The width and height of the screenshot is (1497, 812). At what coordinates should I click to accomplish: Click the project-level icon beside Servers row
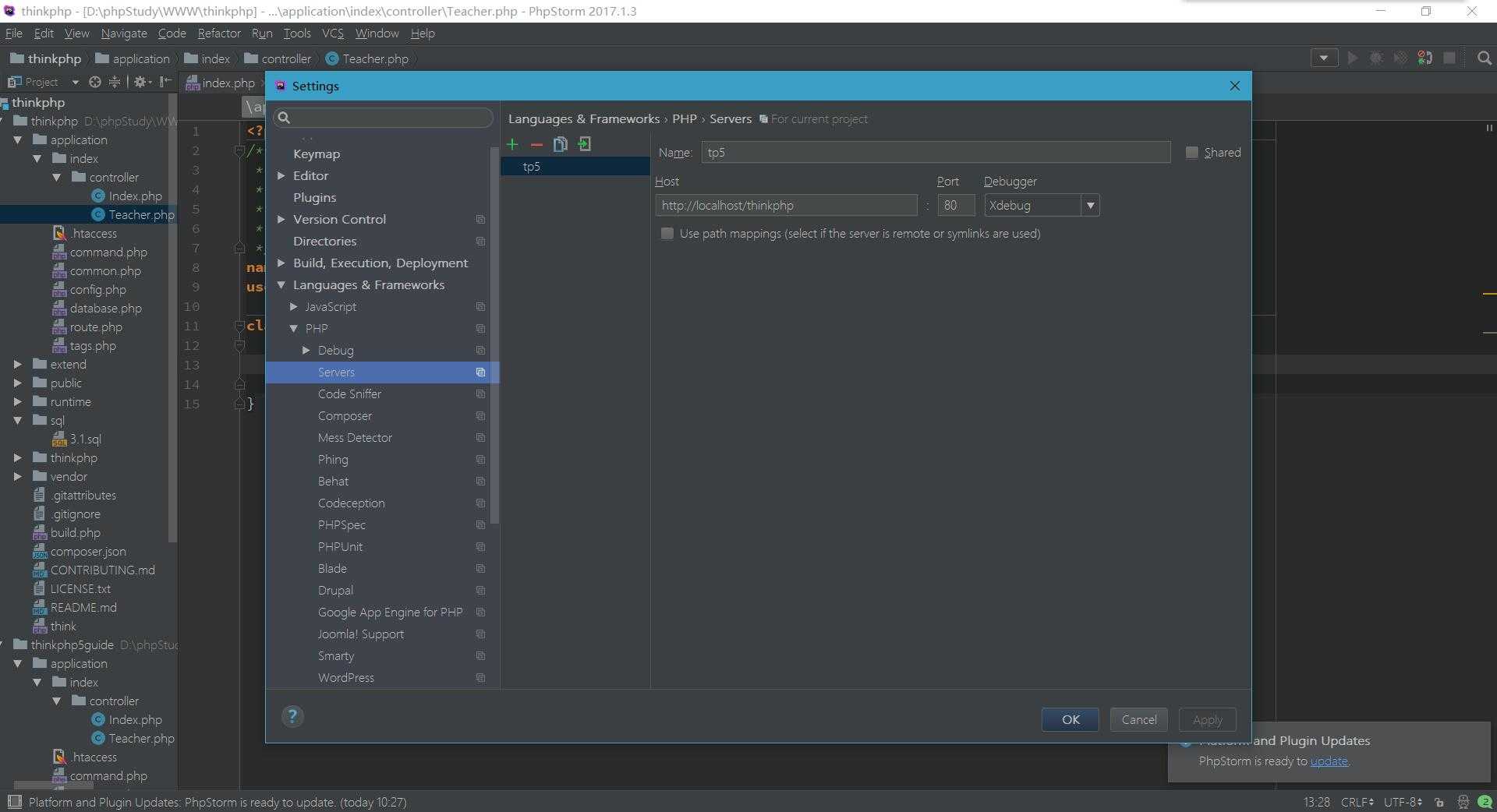(480, 372)
